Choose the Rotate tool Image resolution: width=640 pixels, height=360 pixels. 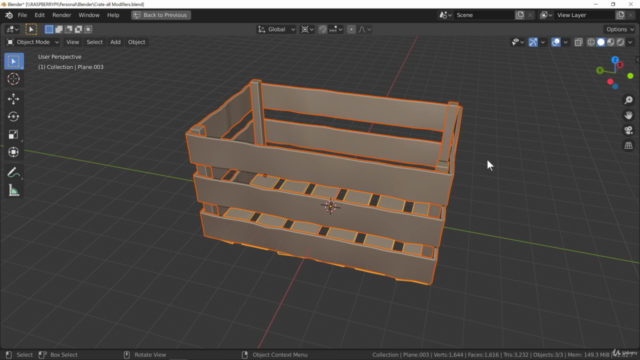click(x=13, y=117)
